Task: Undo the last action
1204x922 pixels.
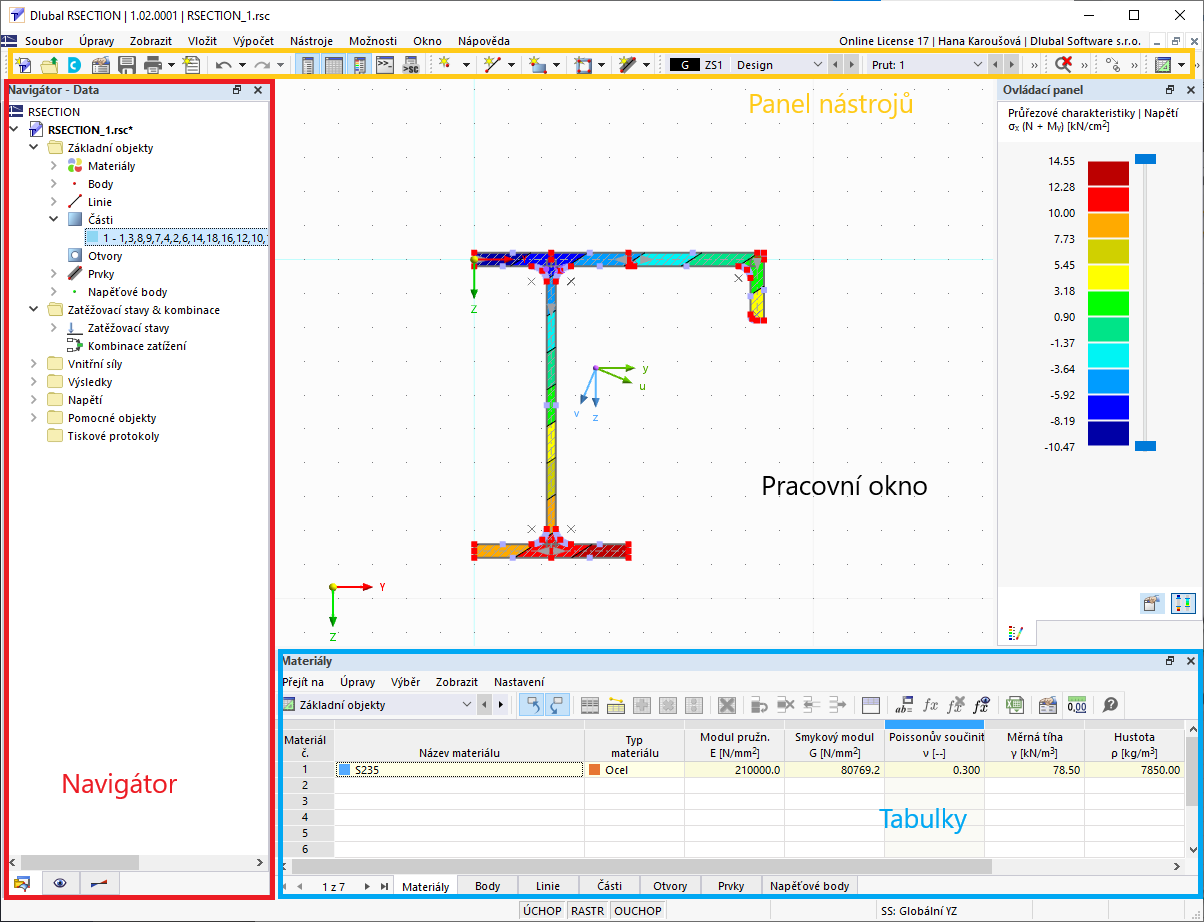Action: 224,65
